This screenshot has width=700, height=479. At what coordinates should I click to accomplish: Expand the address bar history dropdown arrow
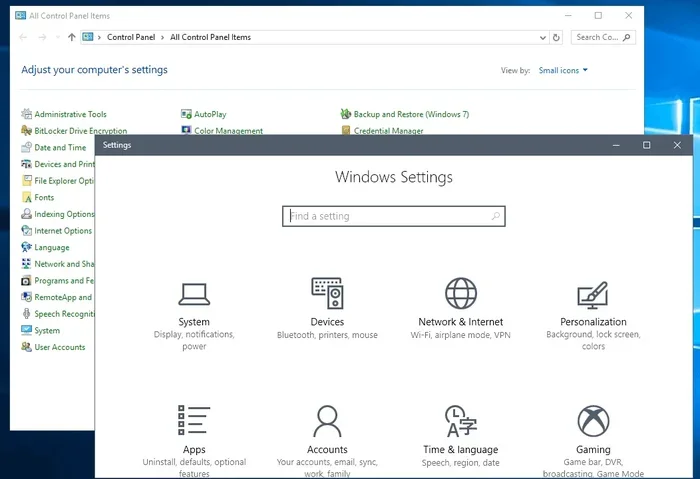pos(543,37)
